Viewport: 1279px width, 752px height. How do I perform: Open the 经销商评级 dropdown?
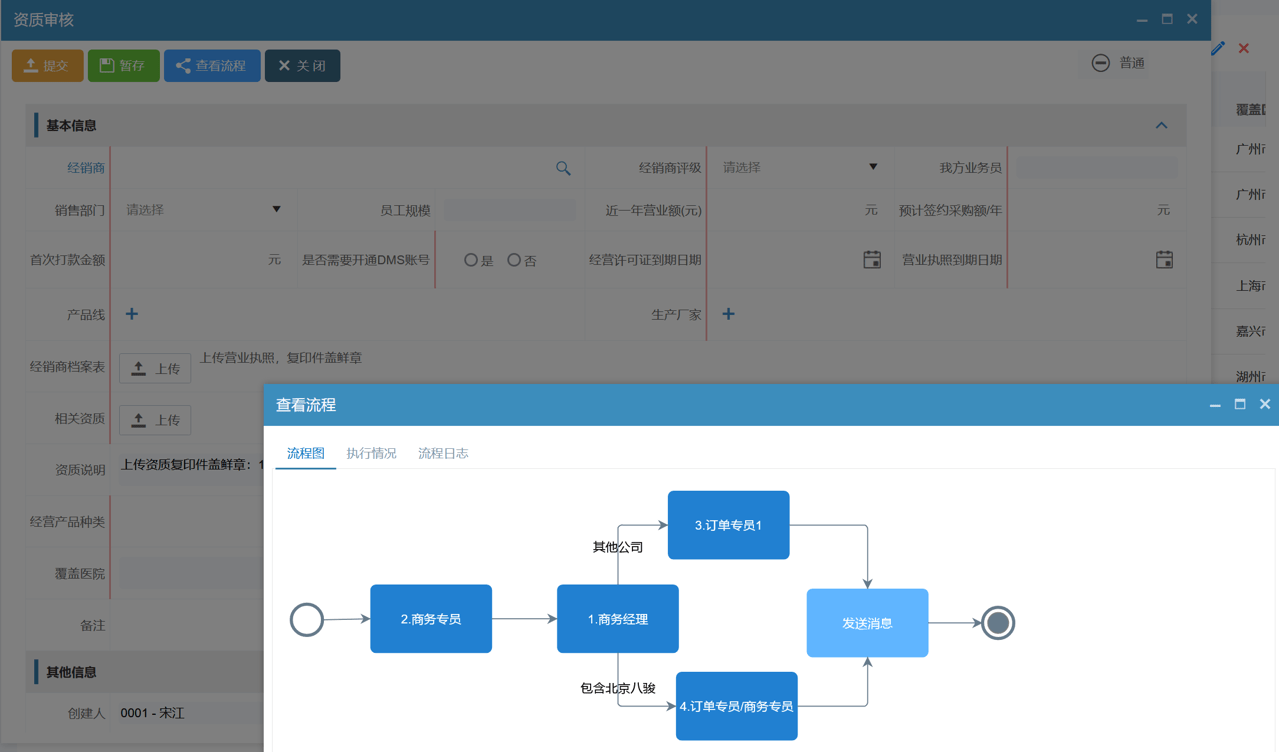(x=873, y=167)
